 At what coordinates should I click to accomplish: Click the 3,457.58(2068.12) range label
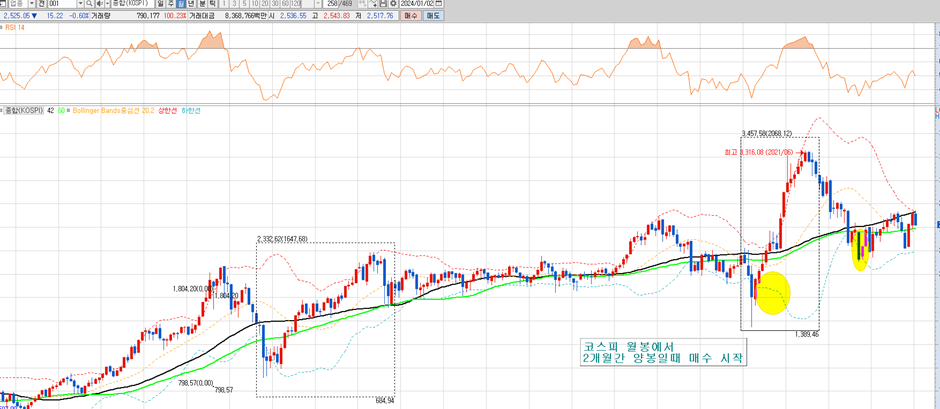point(767,133)
